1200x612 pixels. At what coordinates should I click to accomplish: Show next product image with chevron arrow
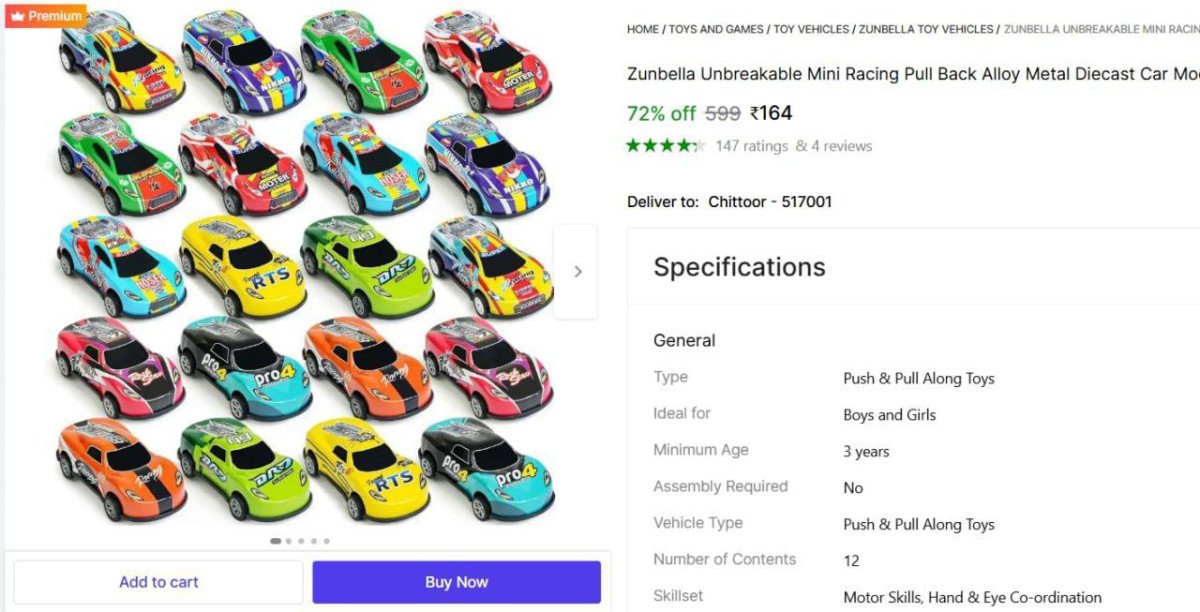(577, 271)
